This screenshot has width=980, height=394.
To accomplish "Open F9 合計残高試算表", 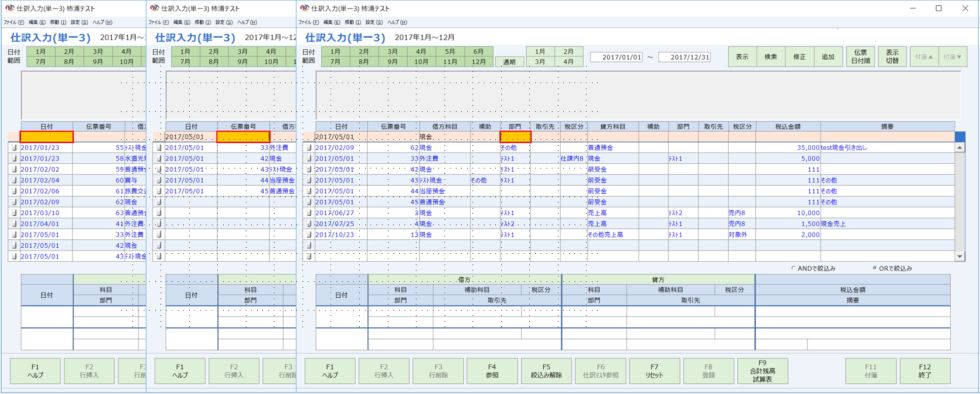I will pos(762,371).
